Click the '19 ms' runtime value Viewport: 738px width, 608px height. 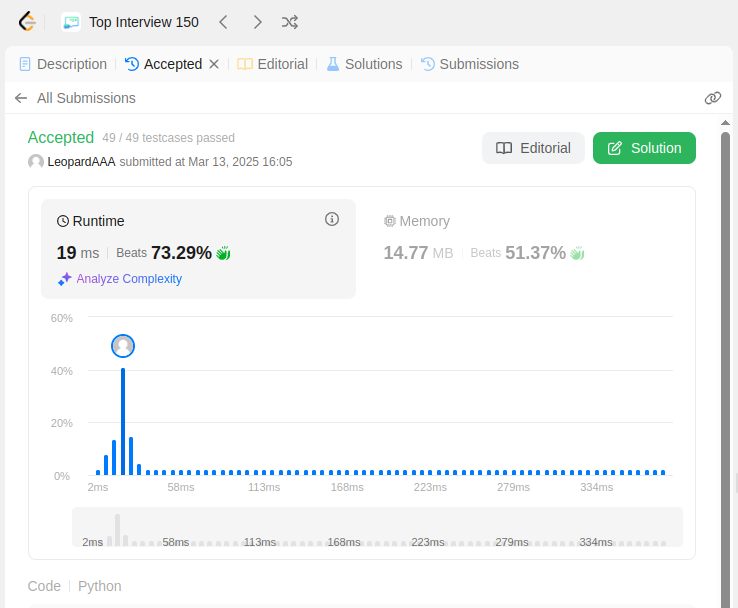[78, 253]
